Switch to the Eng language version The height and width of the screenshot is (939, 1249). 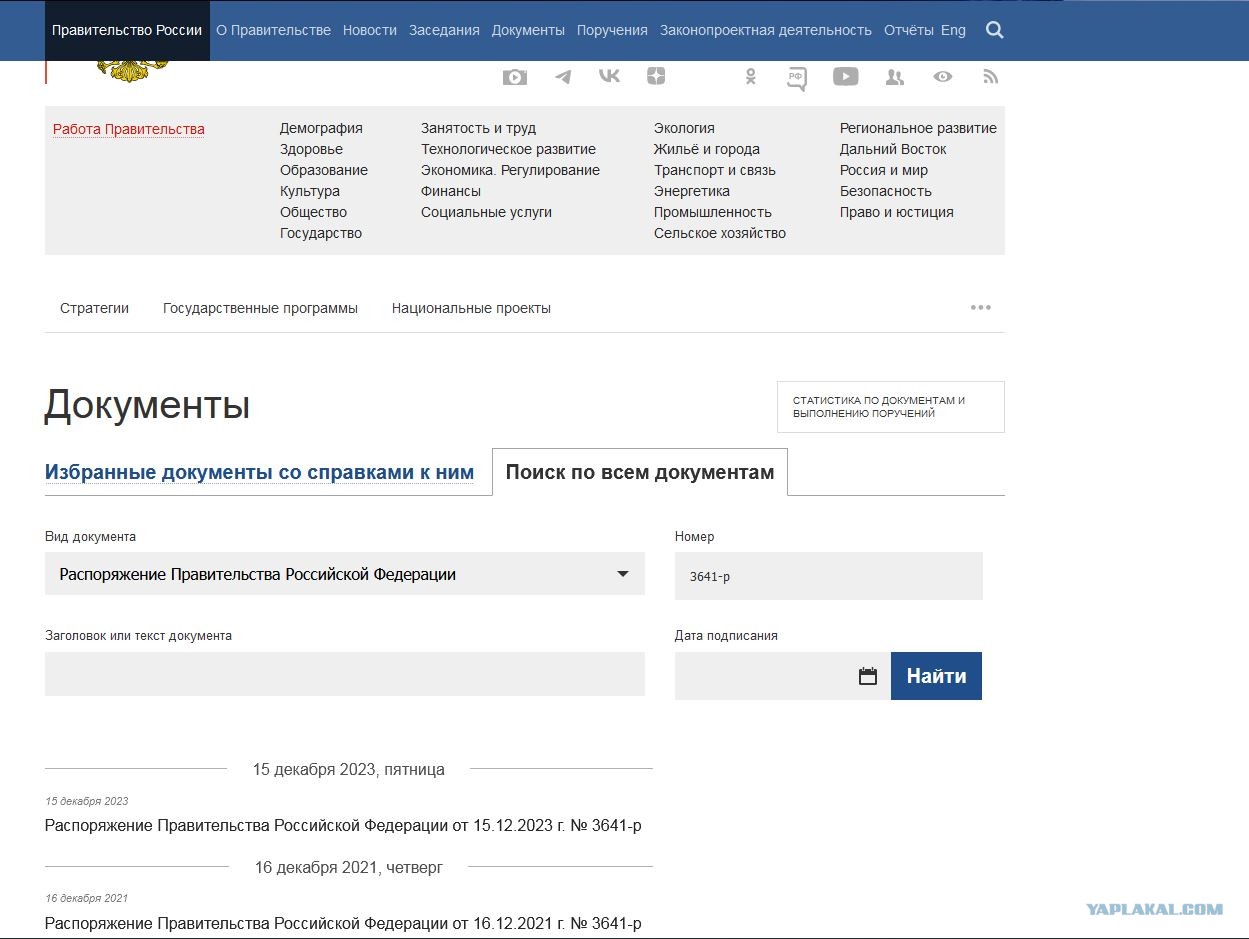tap(953, 30)
